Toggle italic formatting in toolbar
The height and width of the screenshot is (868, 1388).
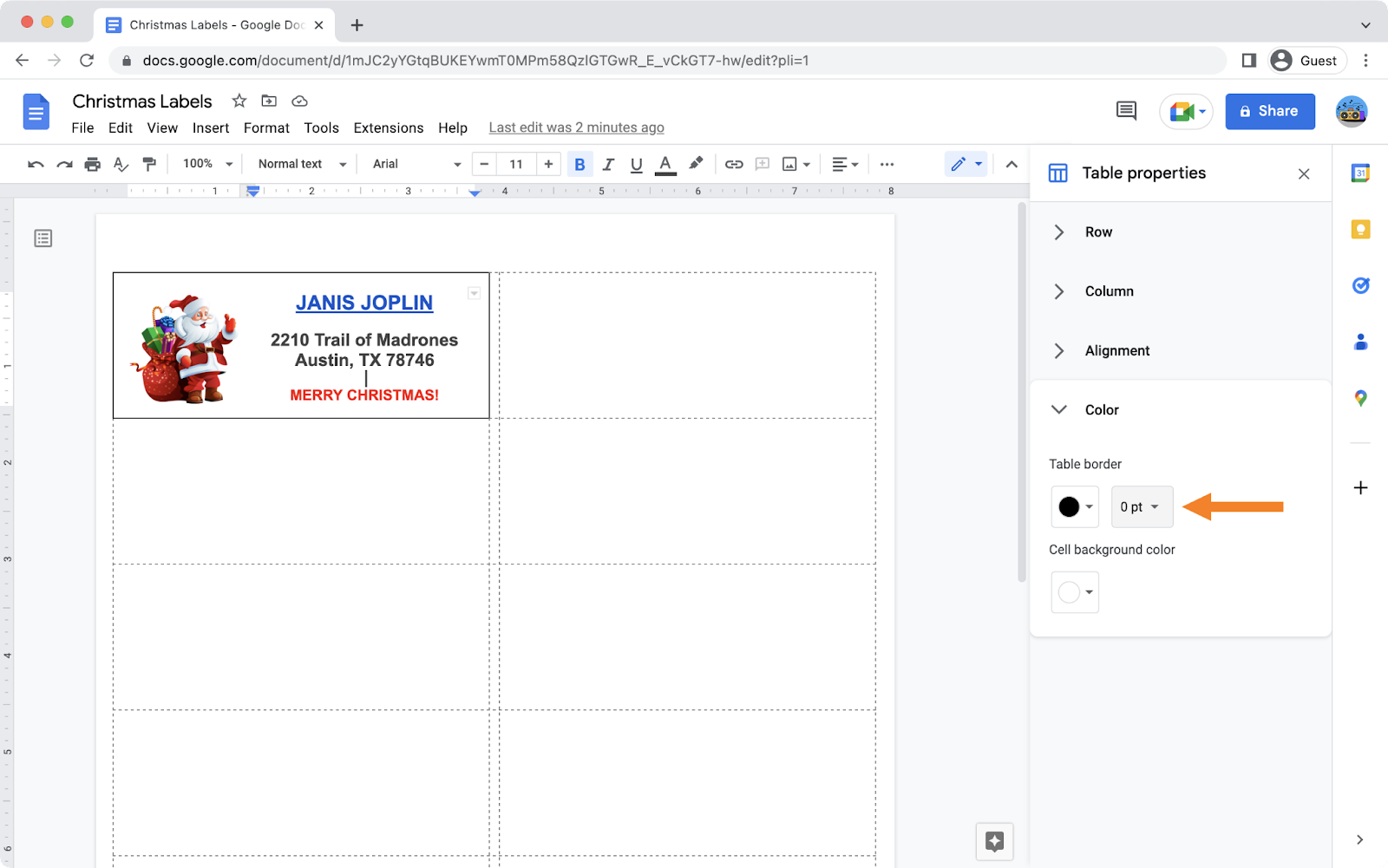[x=608, y=164]
